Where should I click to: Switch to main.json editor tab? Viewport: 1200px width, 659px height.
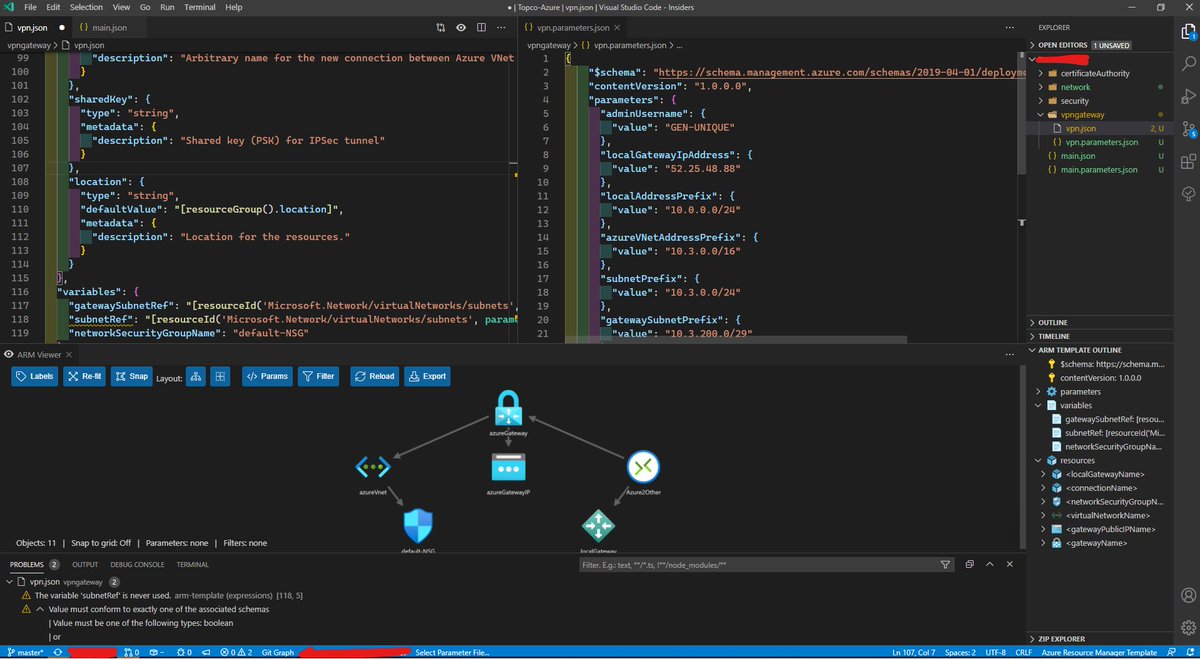pos(108,26)
